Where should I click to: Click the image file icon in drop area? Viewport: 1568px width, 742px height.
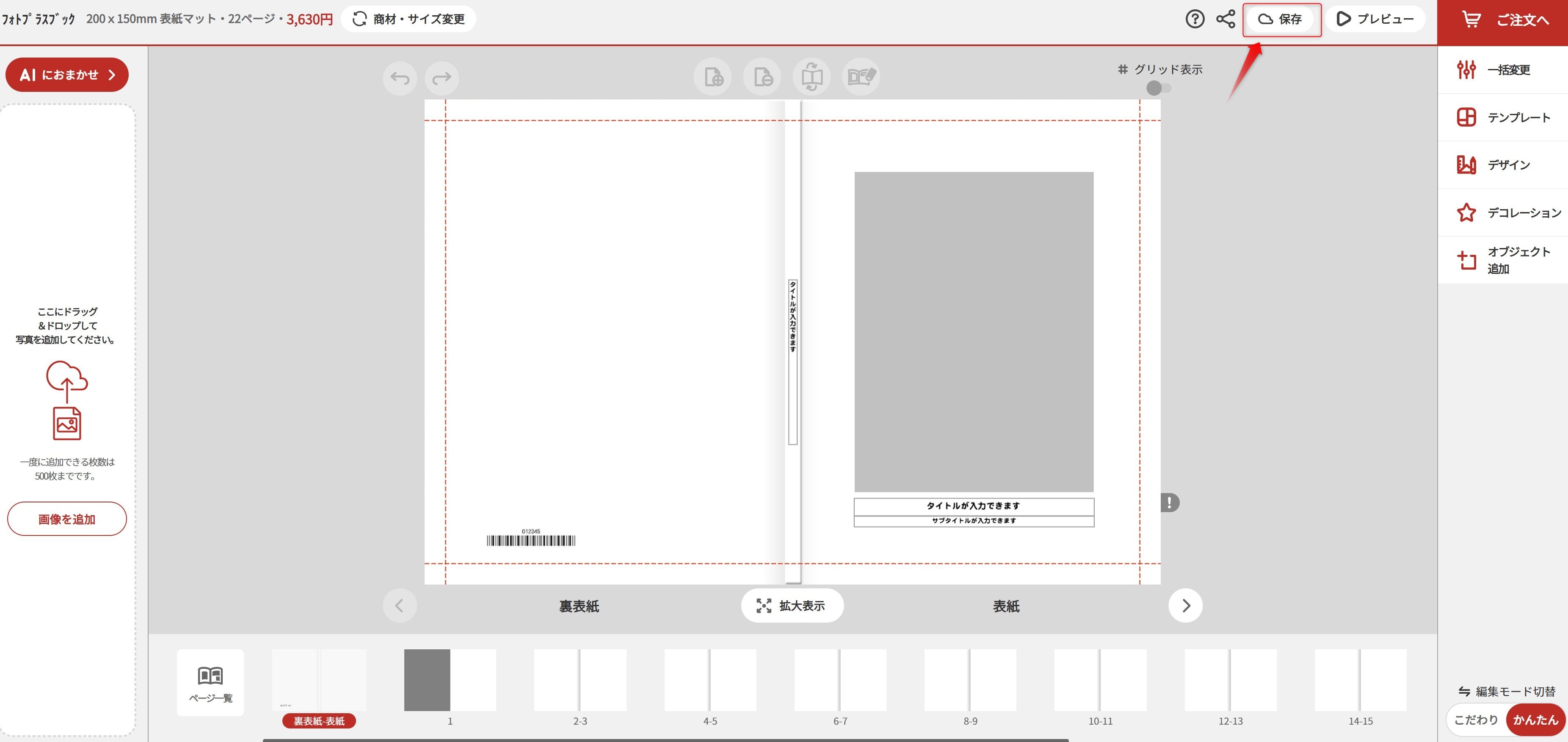tap(67, 423)
